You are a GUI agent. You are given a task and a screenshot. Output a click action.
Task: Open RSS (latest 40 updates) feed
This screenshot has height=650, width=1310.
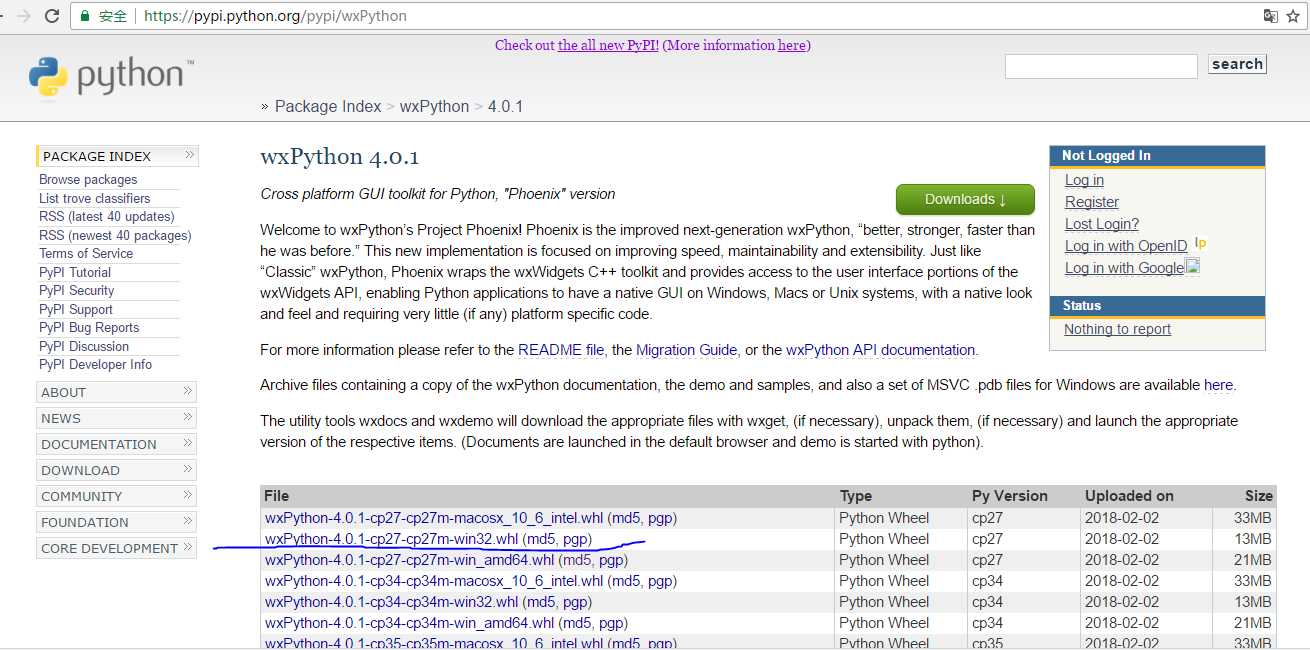[x=107, y=216]
